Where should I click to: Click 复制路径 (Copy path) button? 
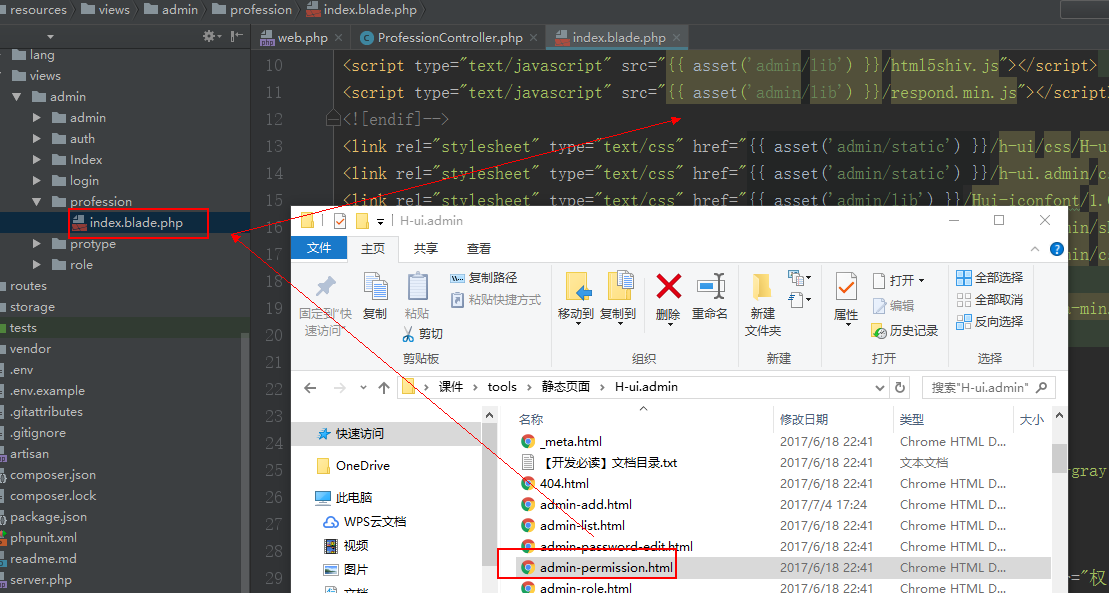(x=491, y=277)
